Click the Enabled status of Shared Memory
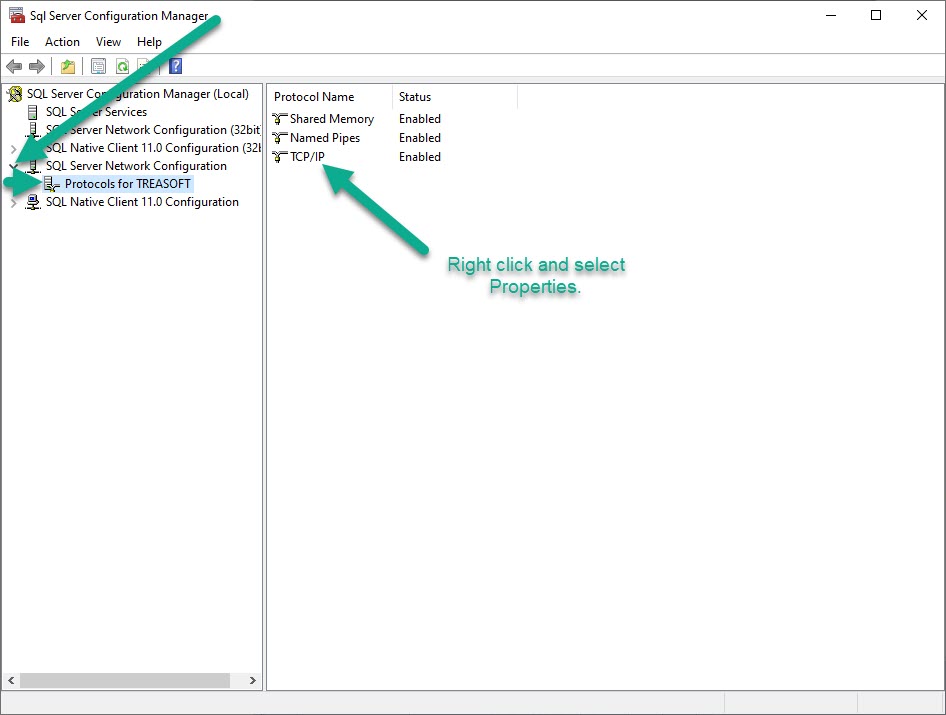 pos(420,119)
